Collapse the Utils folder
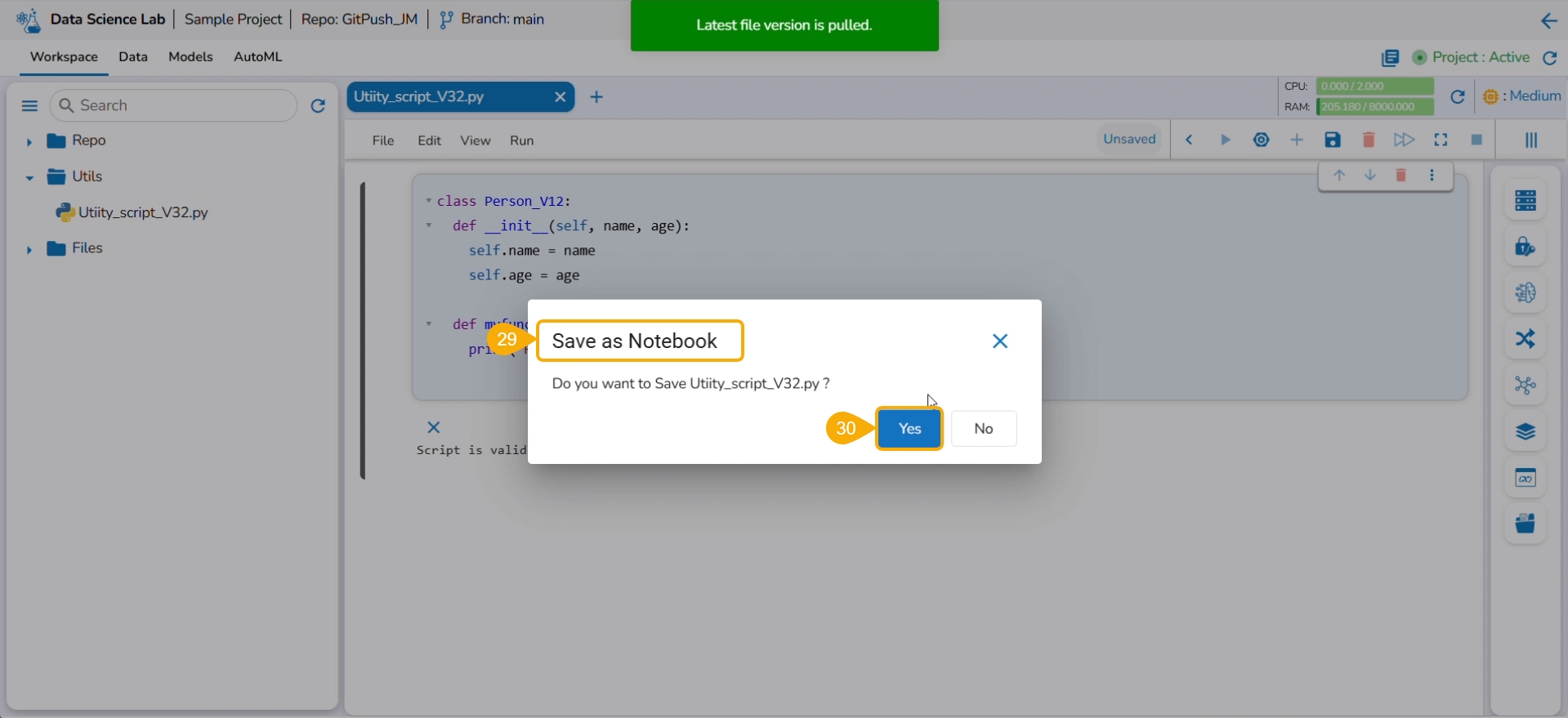Screen dimensions: 1568x718 point(29,177)
